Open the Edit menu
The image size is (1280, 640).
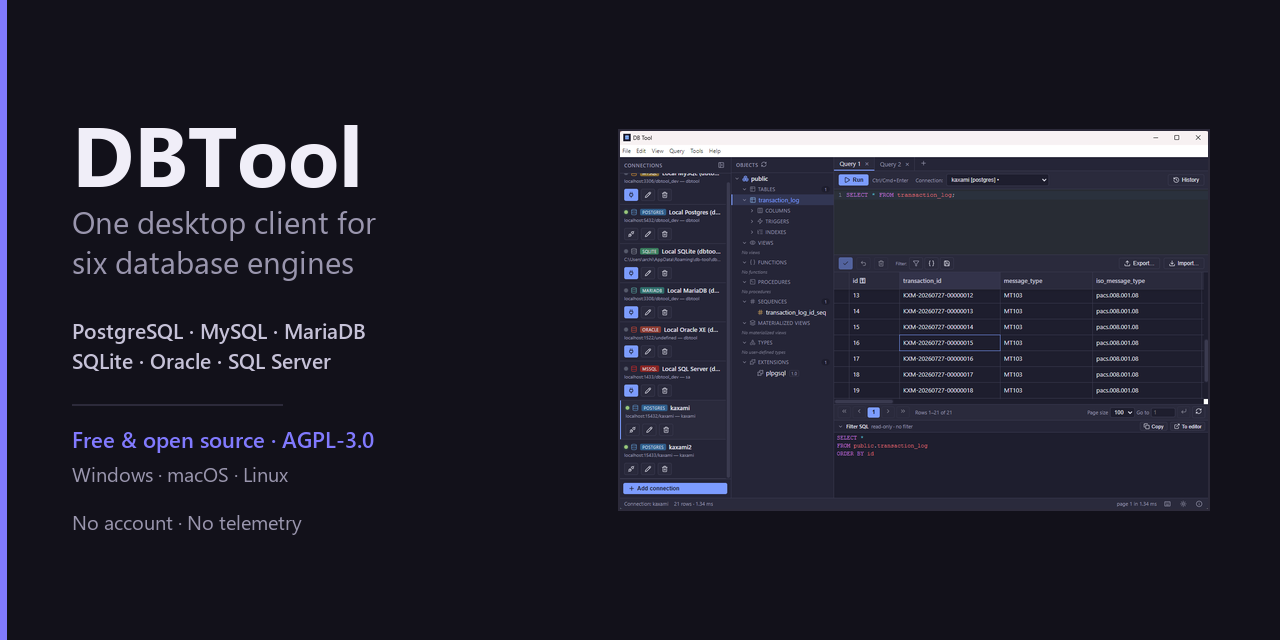click(x=641, y=151)
